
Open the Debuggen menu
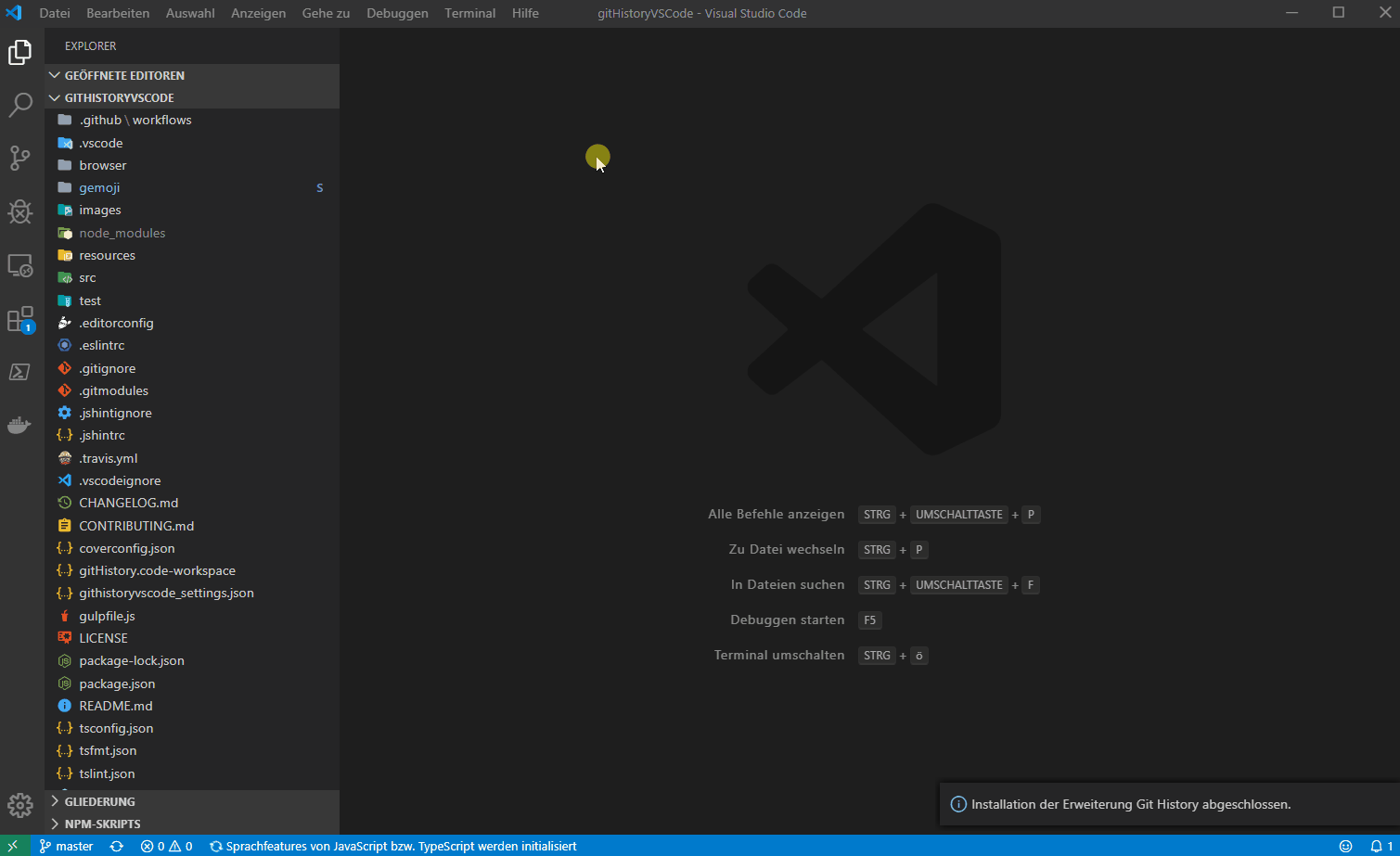397,13
